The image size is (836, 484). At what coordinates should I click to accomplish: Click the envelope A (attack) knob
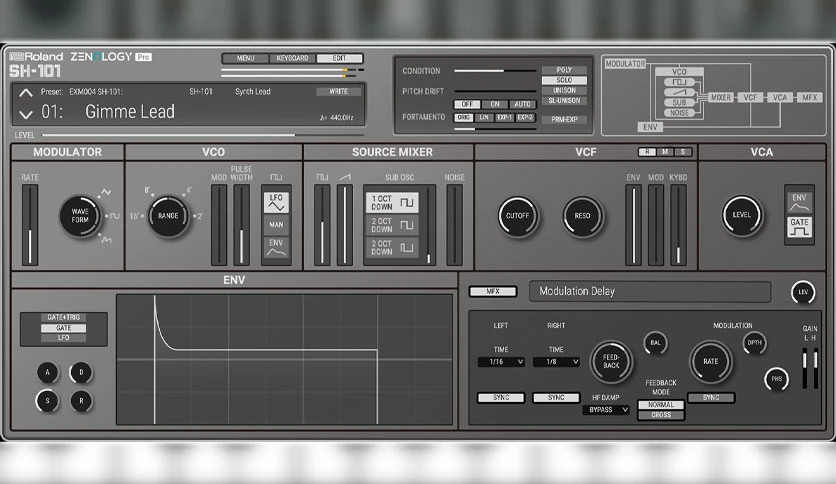click(x=47, y=372)
